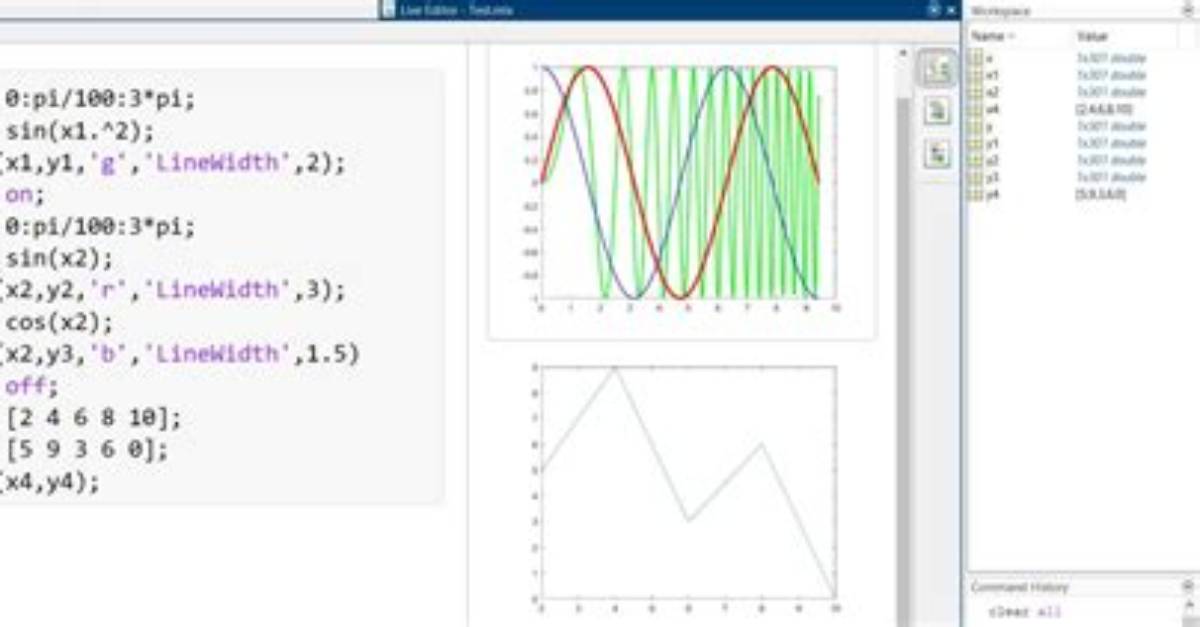Select the y3 variable icon in Workspace
Viewport: 1200px width, 627px height.
tap(976, 177)
